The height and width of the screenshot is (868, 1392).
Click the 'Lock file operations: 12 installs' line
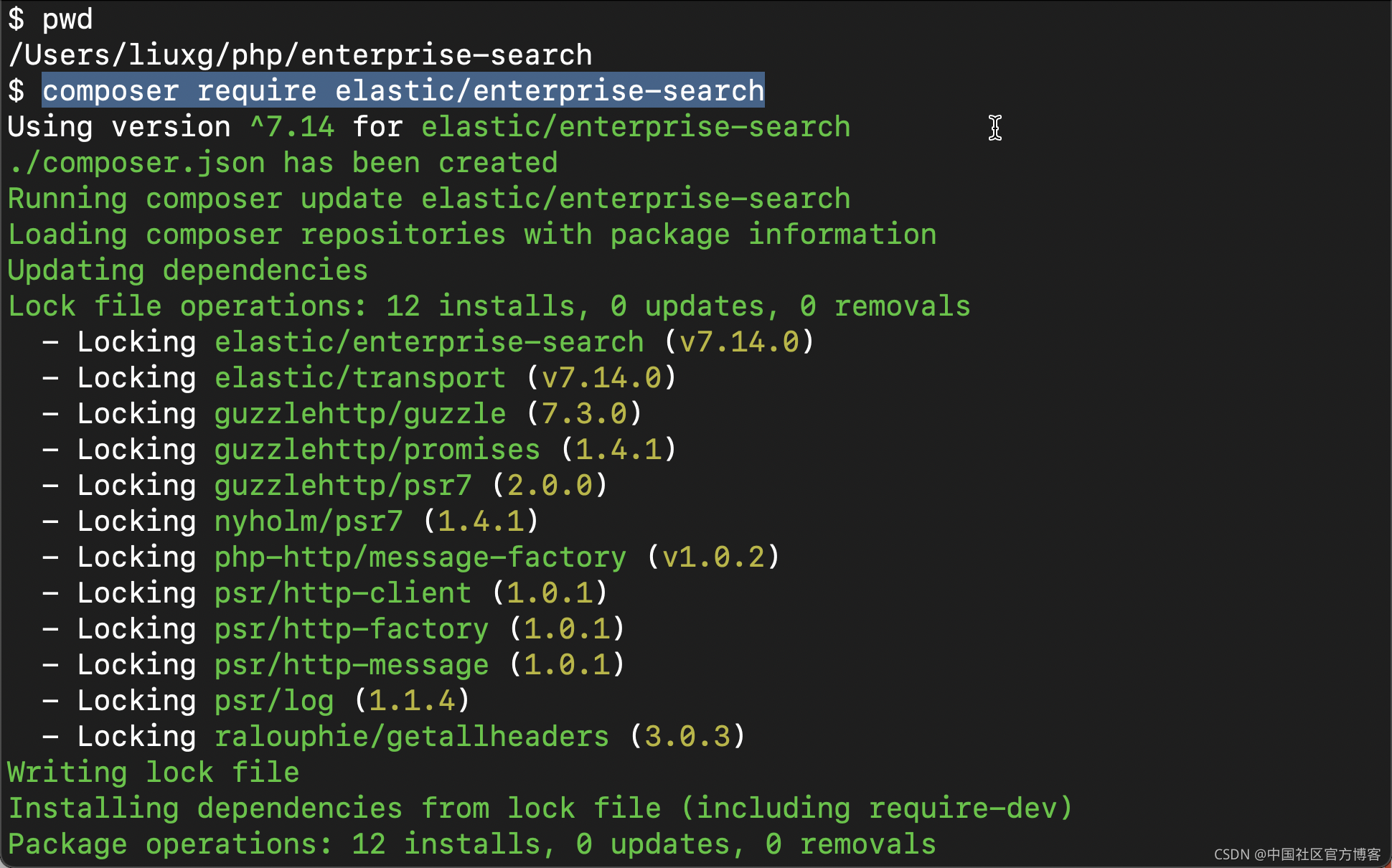click(489, 306)
